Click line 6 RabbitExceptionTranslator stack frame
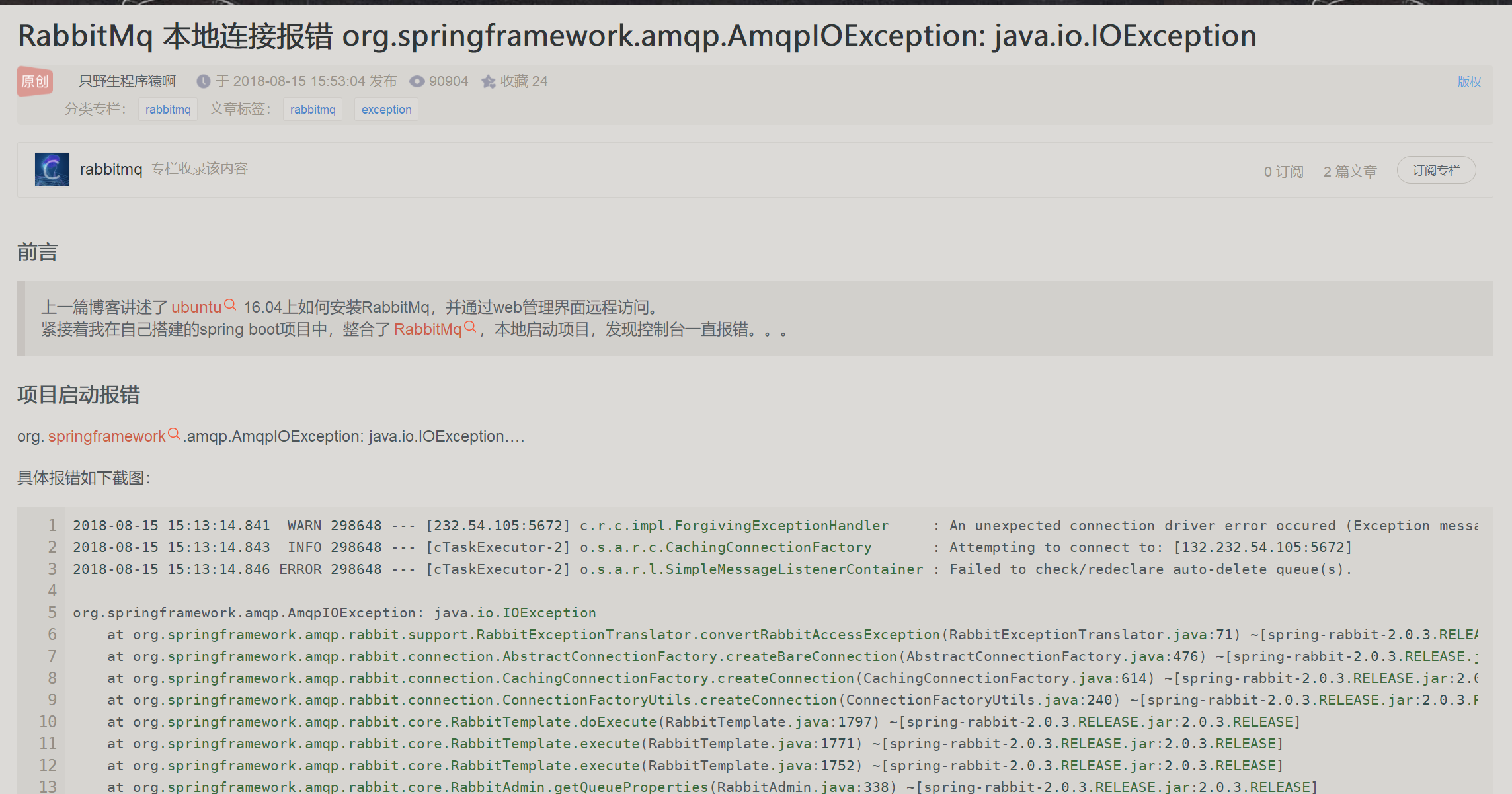Screen dimensions: 1512x794 (x=792, y=635)
